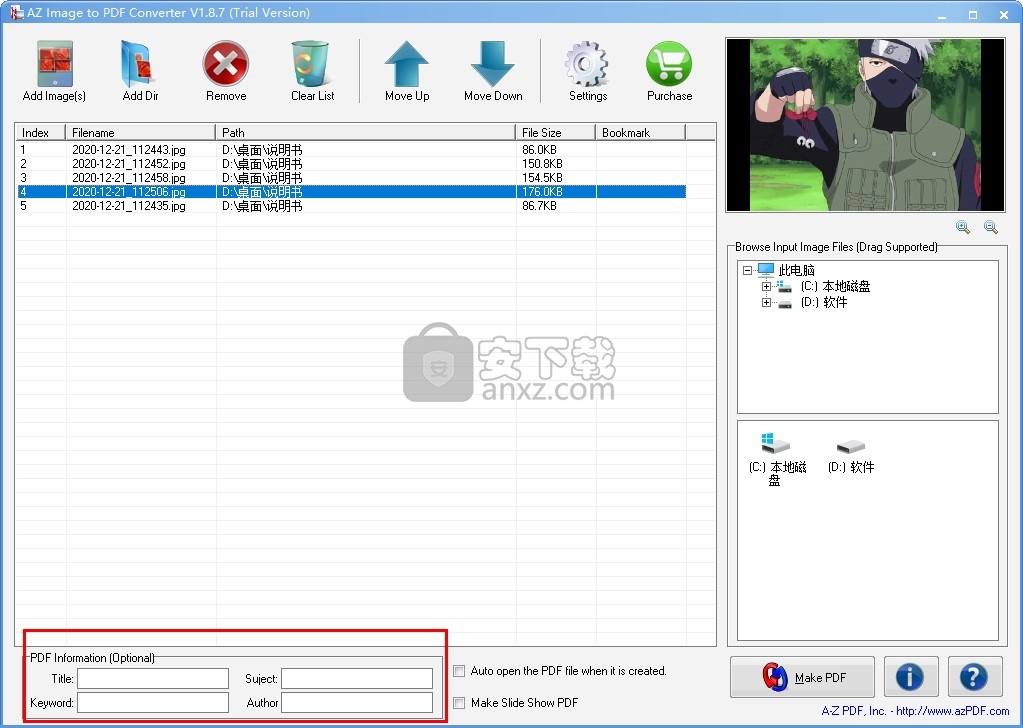Viewport: 1023px width, 728px height.
Task: Select (D:) 软件 label in tree
Action: click(x=824, y=303)
